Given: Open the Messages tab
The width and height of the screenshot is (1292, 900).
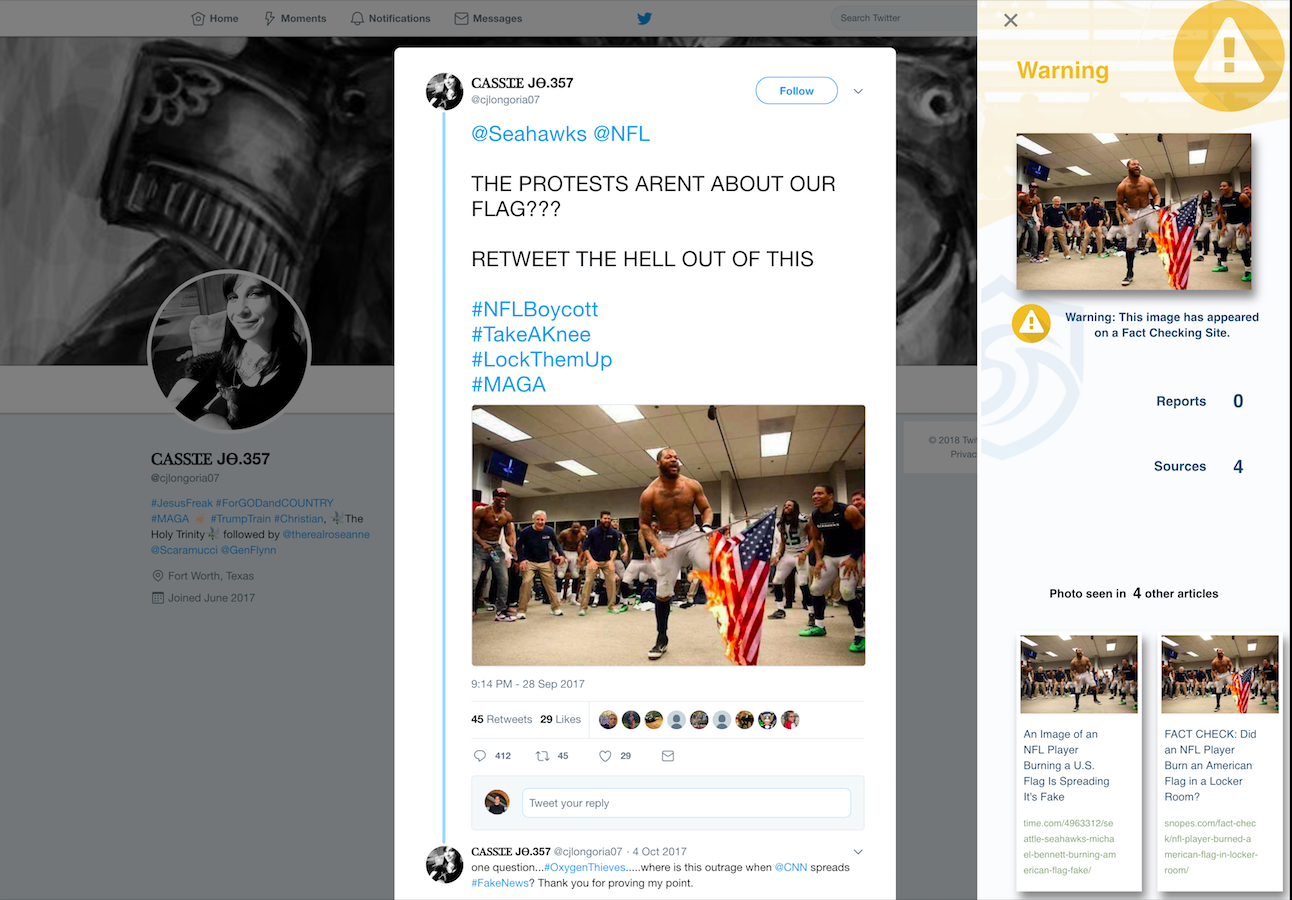Looking at the screenshot, I should (488, 18).
